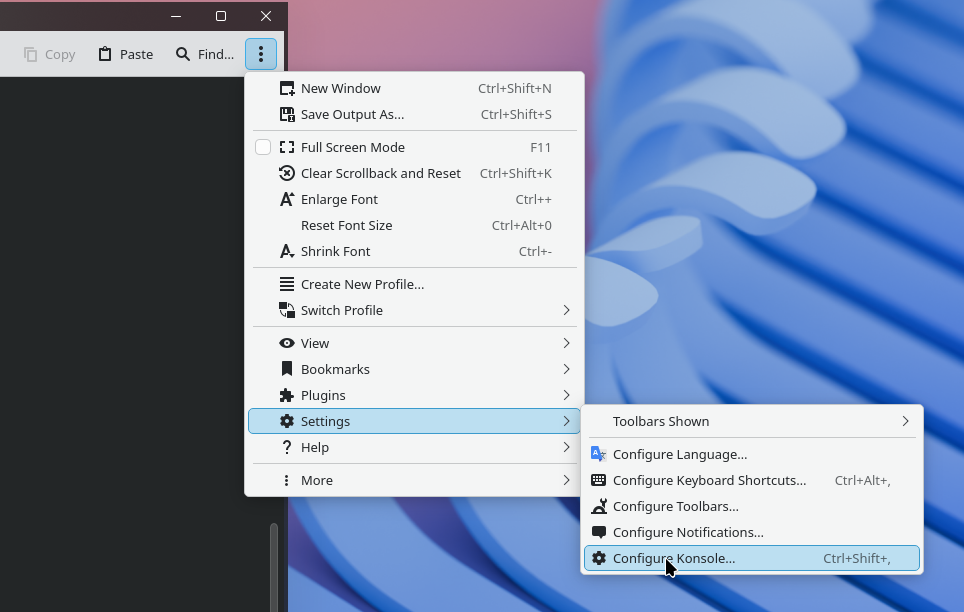Click the Configure Konsole gear icon

(x=598, y=558)
